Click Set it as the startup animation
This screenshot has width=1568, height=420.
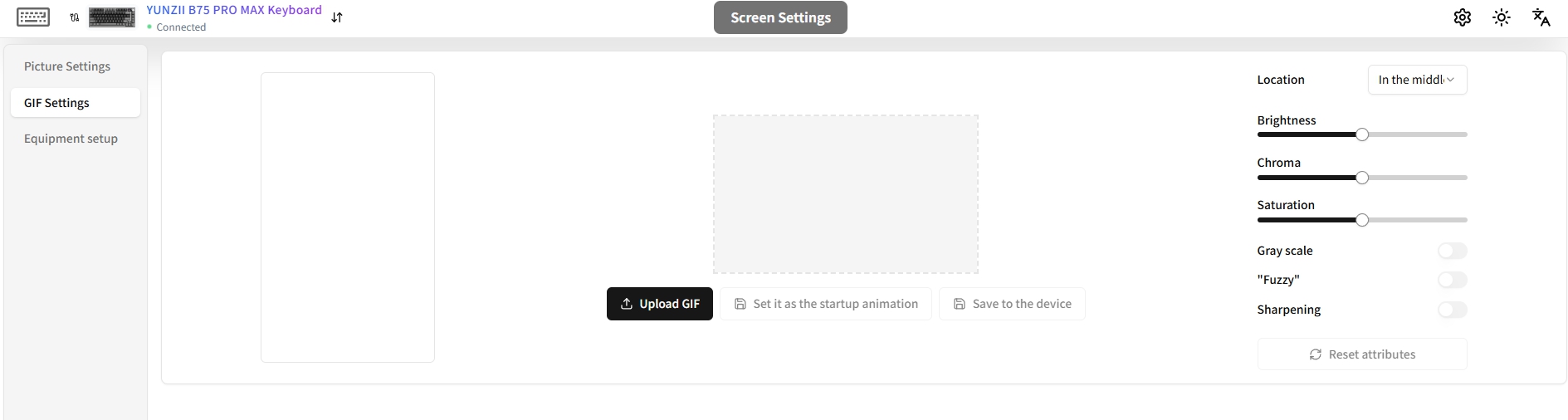[x=826, y=304]
